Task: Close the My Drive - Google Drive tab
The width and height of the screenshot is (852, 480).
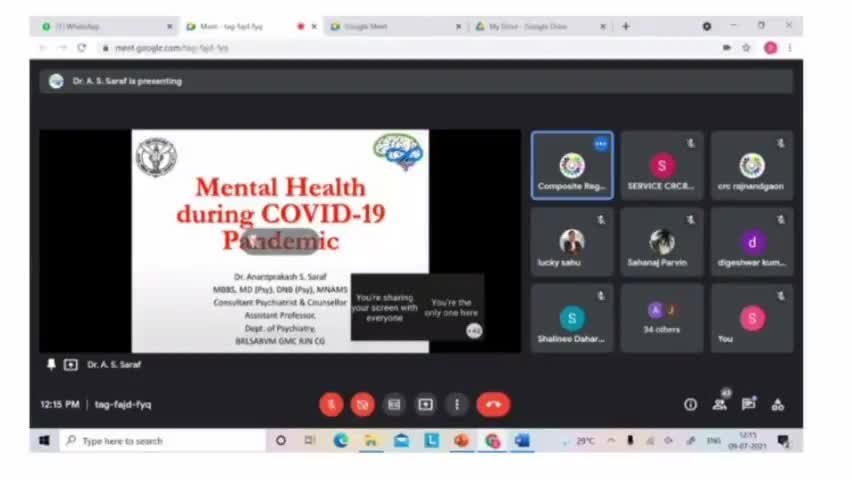Action: pyautogui.click(x=603, y=26)
